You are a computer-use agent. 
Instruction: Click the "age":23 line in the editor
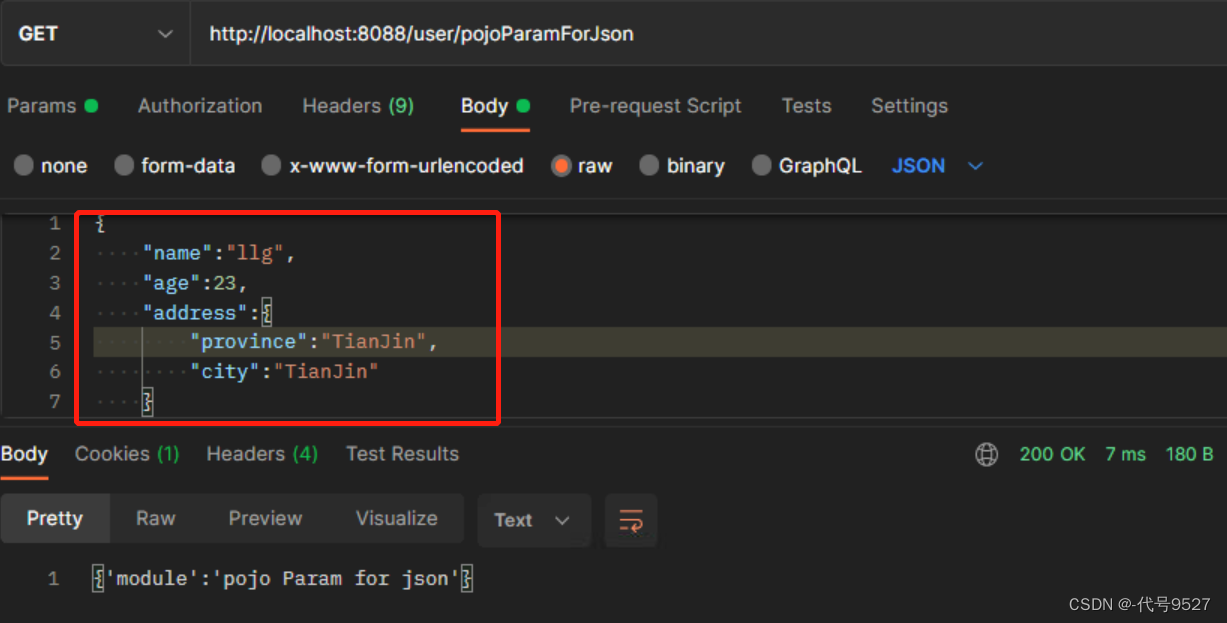195,283
